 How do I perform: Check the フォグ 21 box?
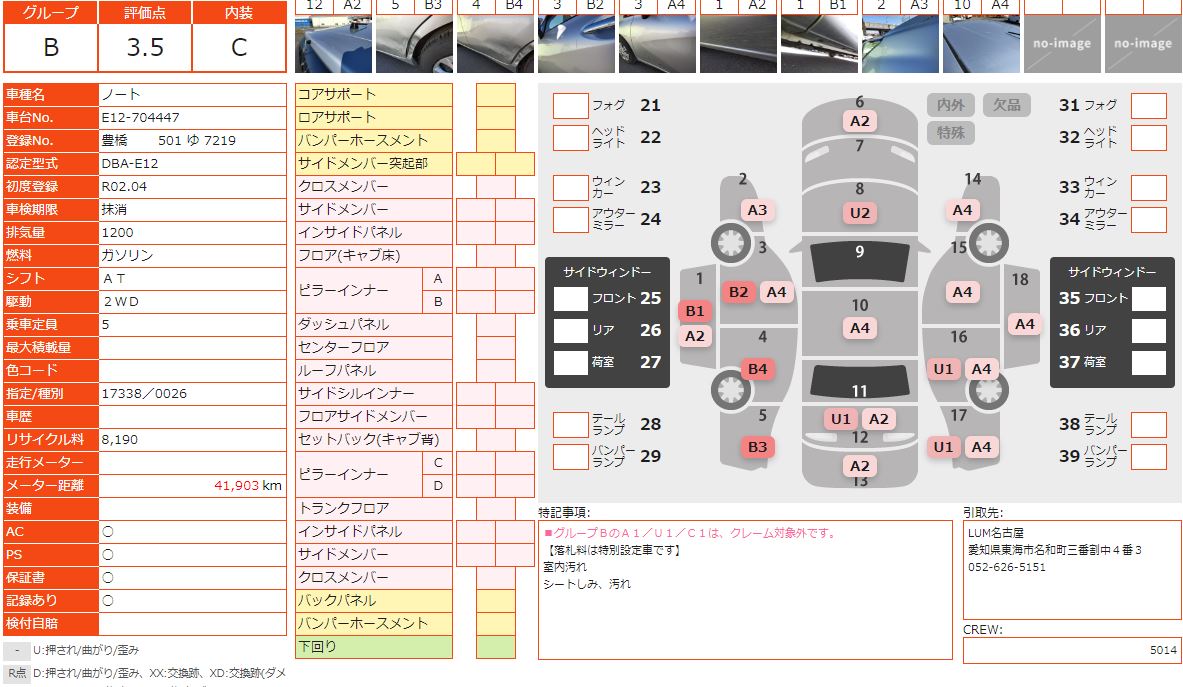point(571,106)
